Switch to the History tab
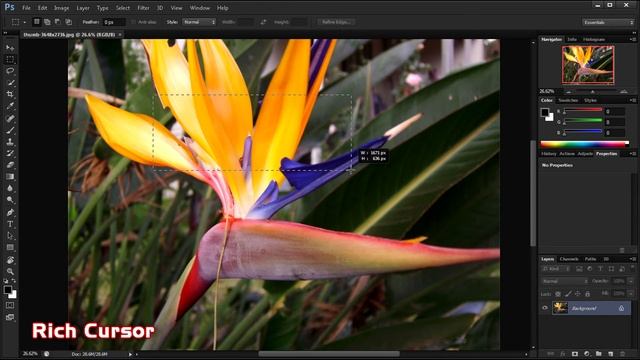 (549, 154)
